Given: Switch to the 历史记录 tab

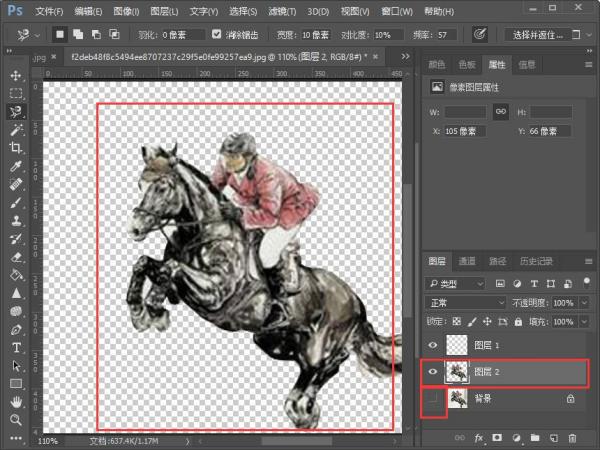Looking at the screenshot, I should 536,261.
